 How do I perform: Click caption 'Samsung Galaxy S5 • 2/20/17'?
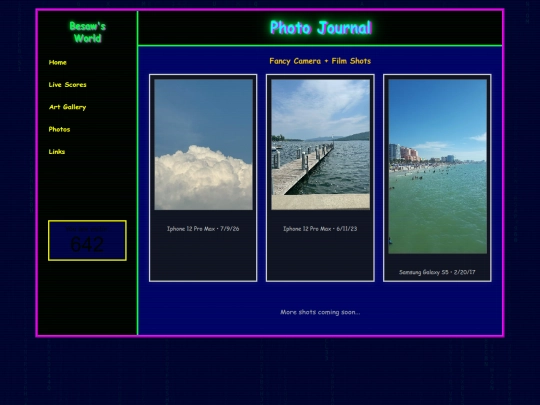(x=437, y=272)
